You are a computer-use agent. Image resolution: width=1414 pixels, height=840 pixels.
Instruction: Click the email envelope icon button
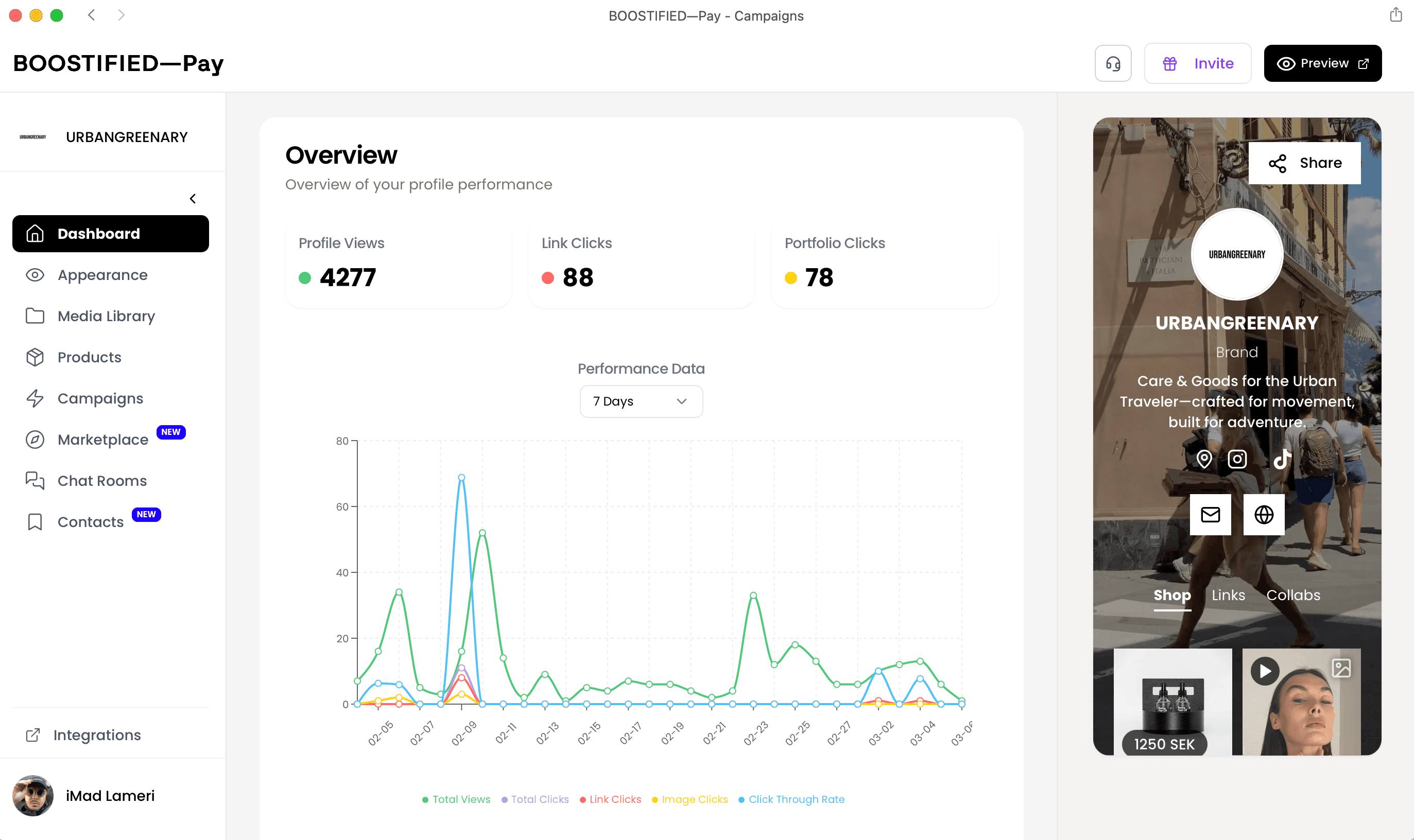pyautogui.click(x=1210, y=515)
